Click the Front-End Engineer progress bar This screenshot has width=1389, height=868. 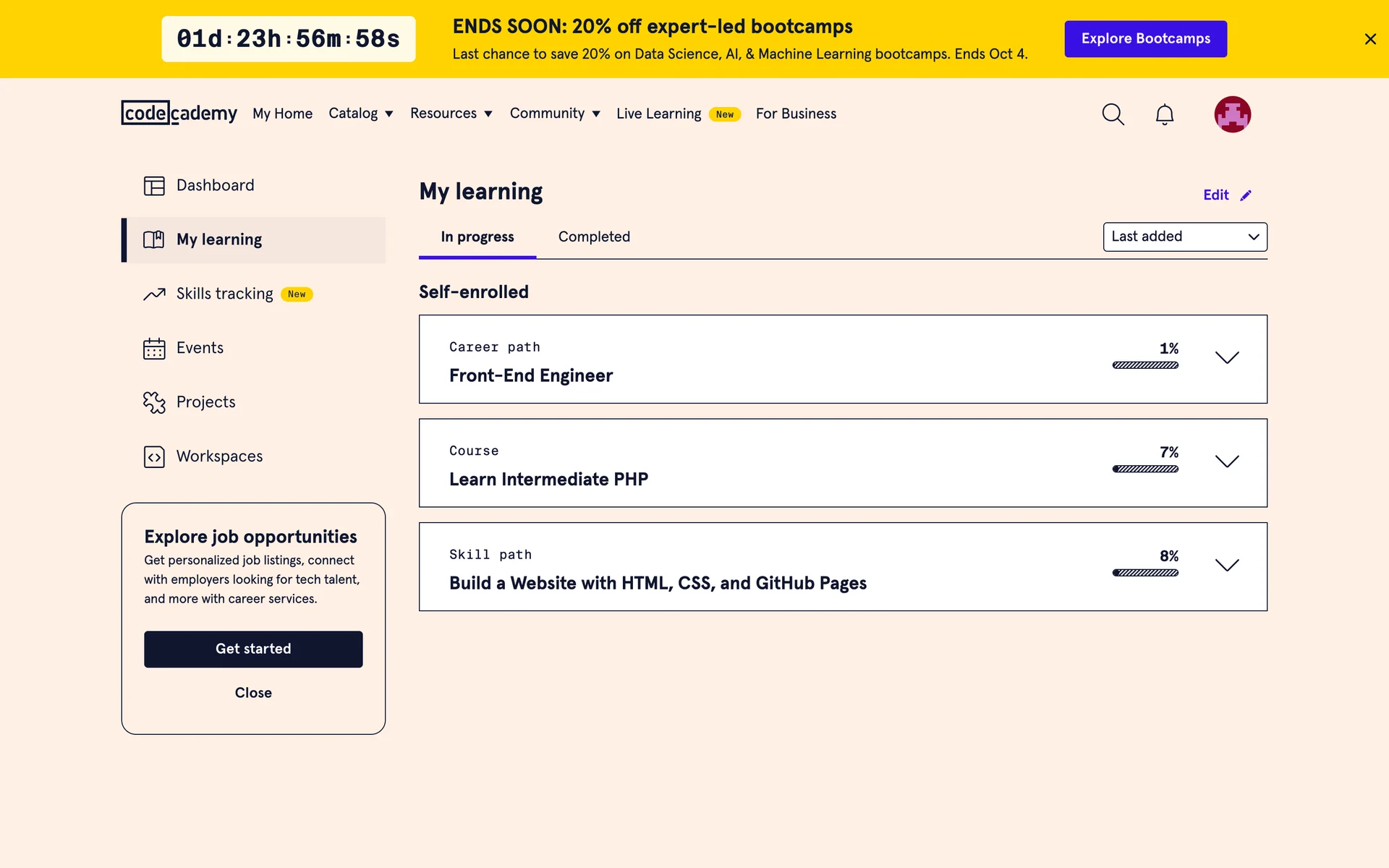tap(1145, 365)
